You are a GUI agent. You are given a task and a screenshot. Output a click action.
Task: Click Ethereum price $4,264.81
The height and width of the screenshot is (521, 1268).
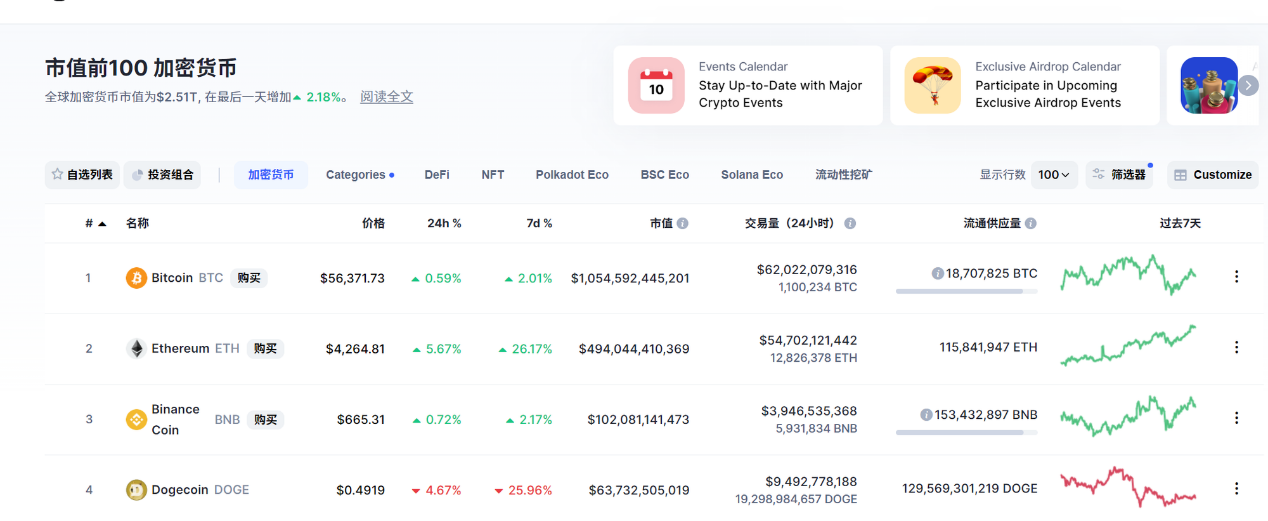coord(355,349)
